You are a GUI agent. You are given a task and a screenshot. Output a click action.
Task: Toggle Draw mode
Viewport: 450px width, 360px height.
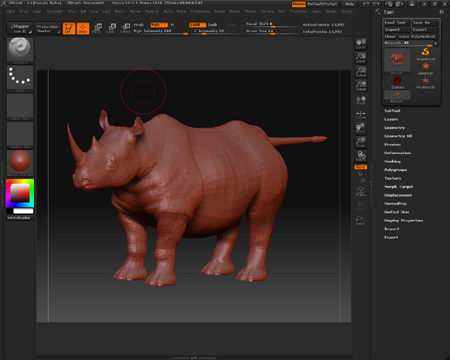click(x=83, y=28)
